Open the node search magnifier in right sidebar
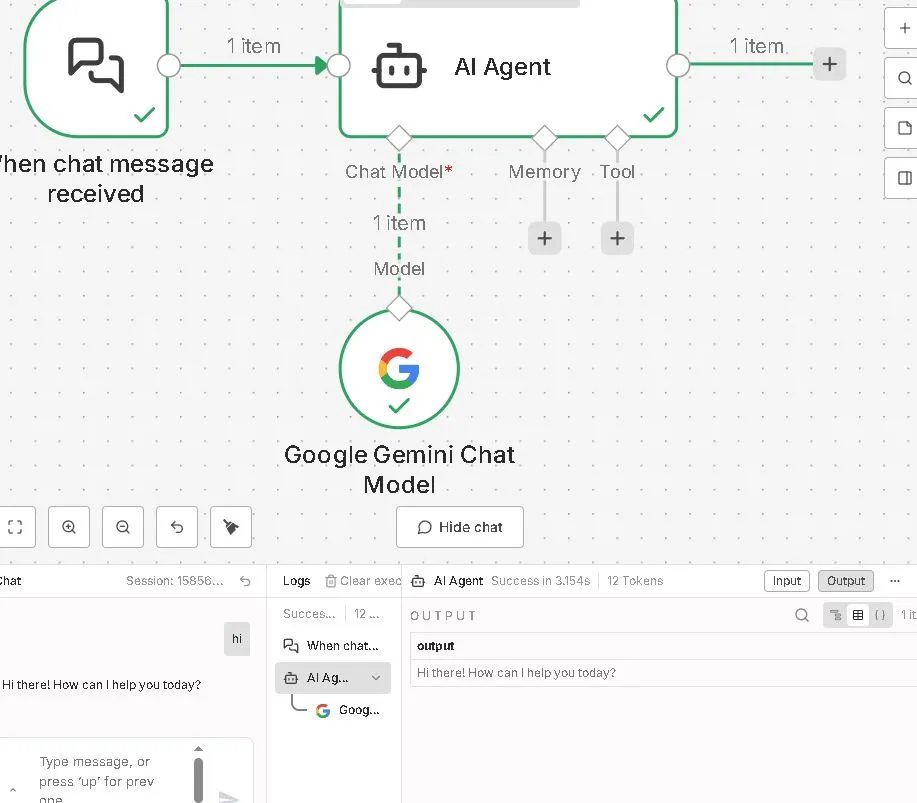Image resolution: width=917 pixels, height=803 pixels. pos(904,78)
